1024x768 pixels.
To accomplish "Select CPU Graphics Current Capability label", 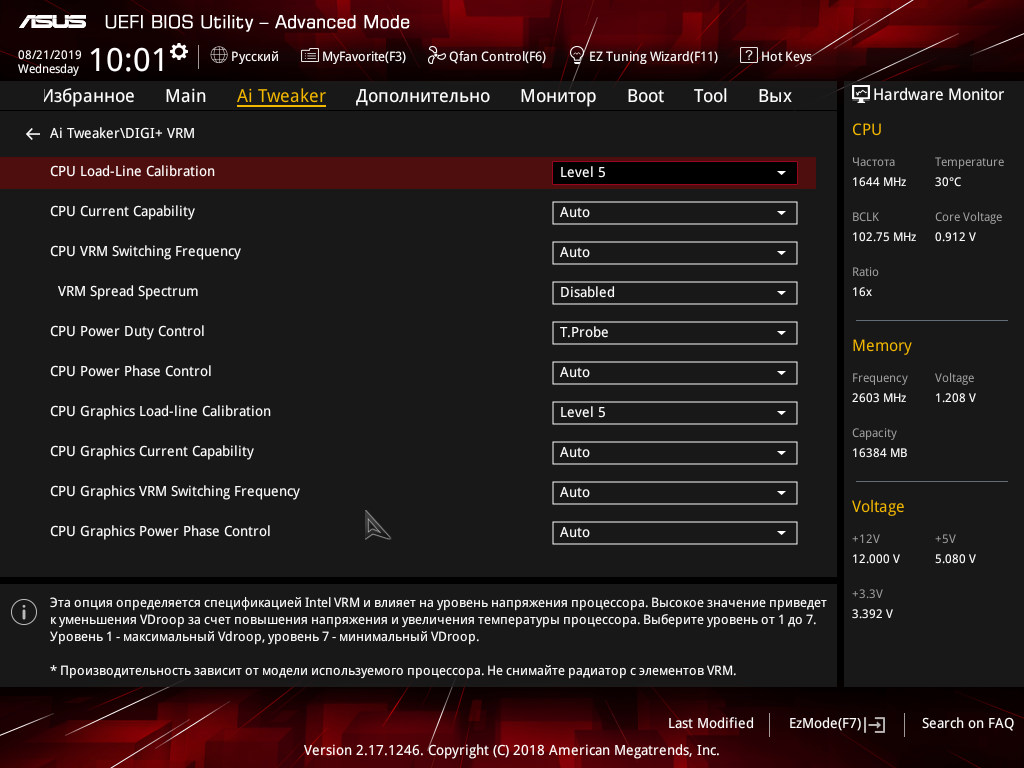I will coord(152,451).
